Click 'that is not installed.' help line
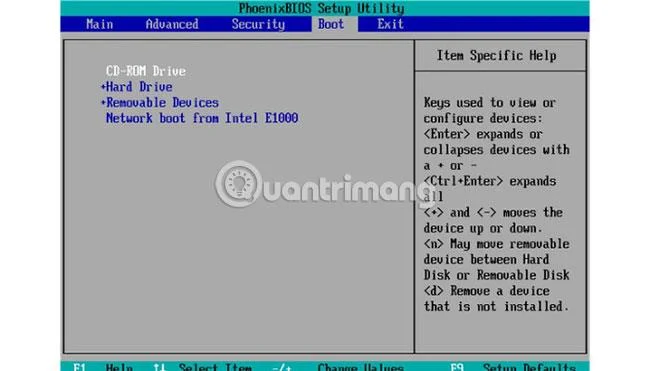Viewport: 650px width, 371px height. (497, 306)
